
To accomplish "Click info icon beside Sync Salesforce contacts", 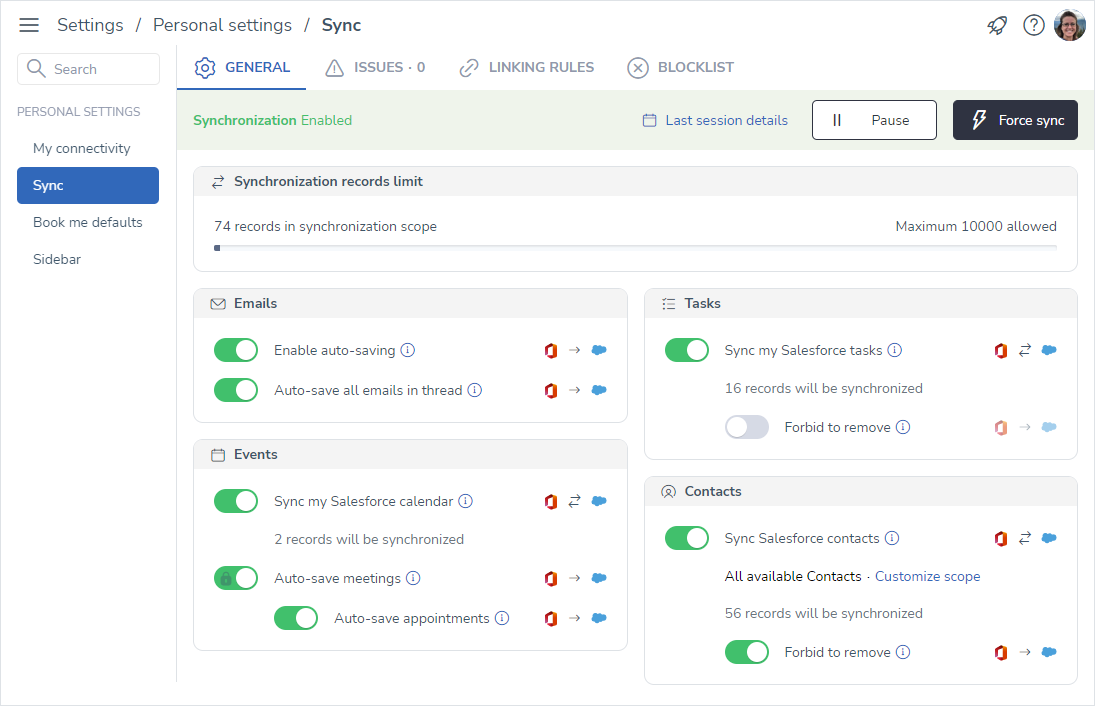I will click(892, 538).
